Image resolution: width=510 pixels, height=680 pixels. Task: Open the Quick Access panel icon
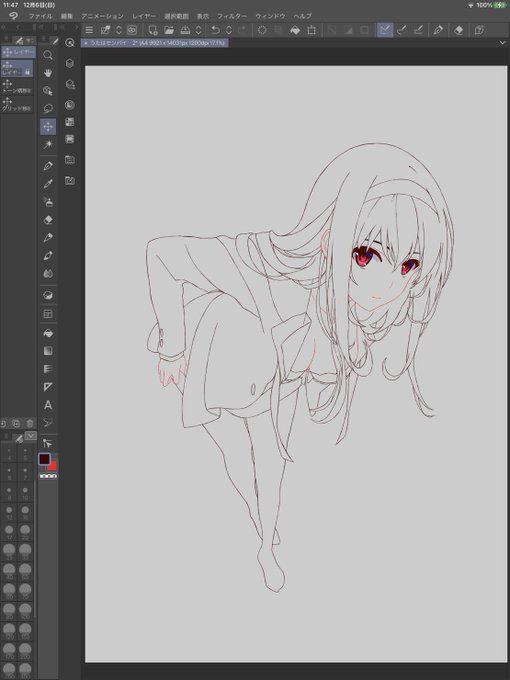[70, 42]
